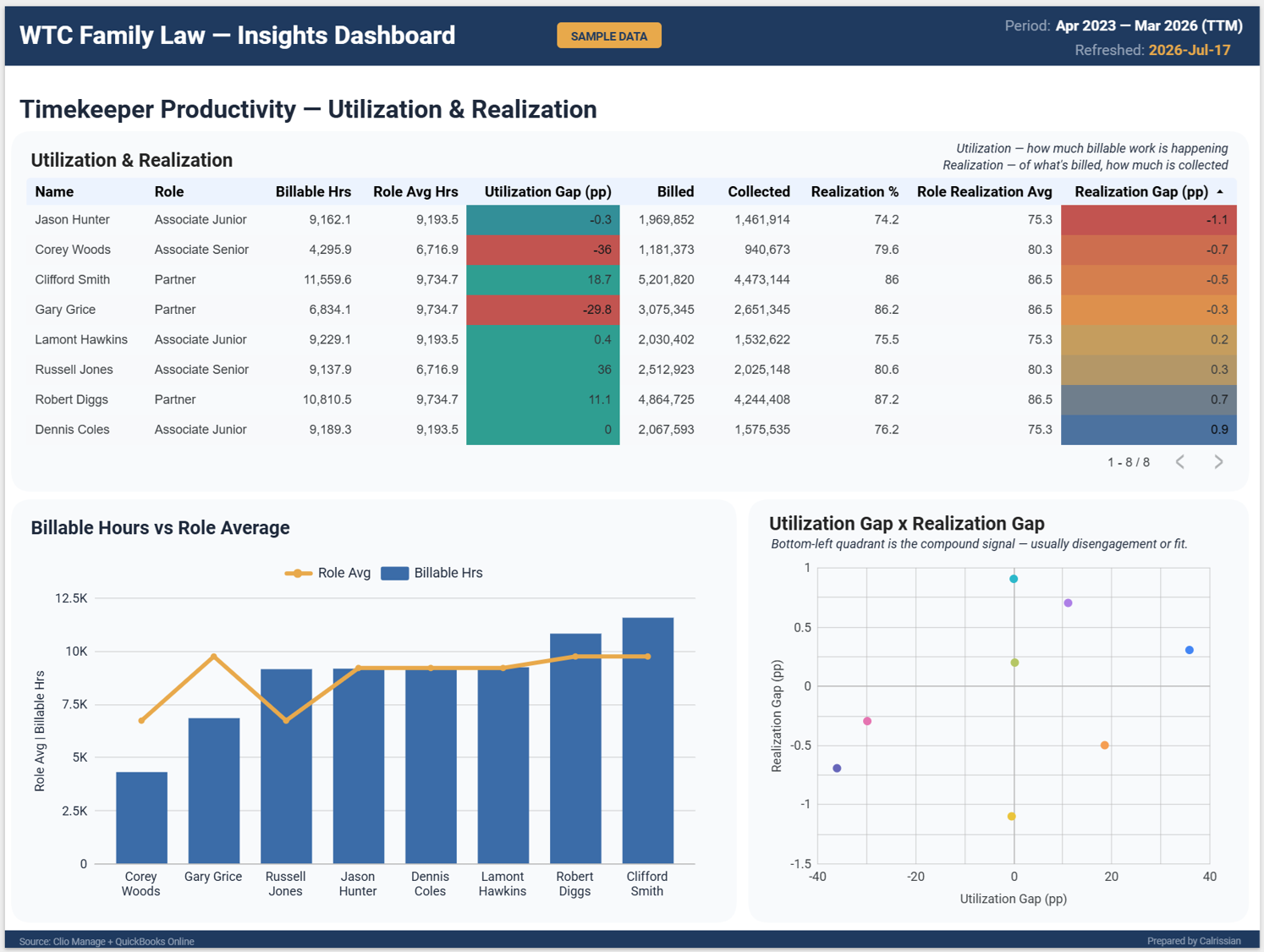Click Corey Woods' Associate Senior role cell

click(x=201, y=250)
